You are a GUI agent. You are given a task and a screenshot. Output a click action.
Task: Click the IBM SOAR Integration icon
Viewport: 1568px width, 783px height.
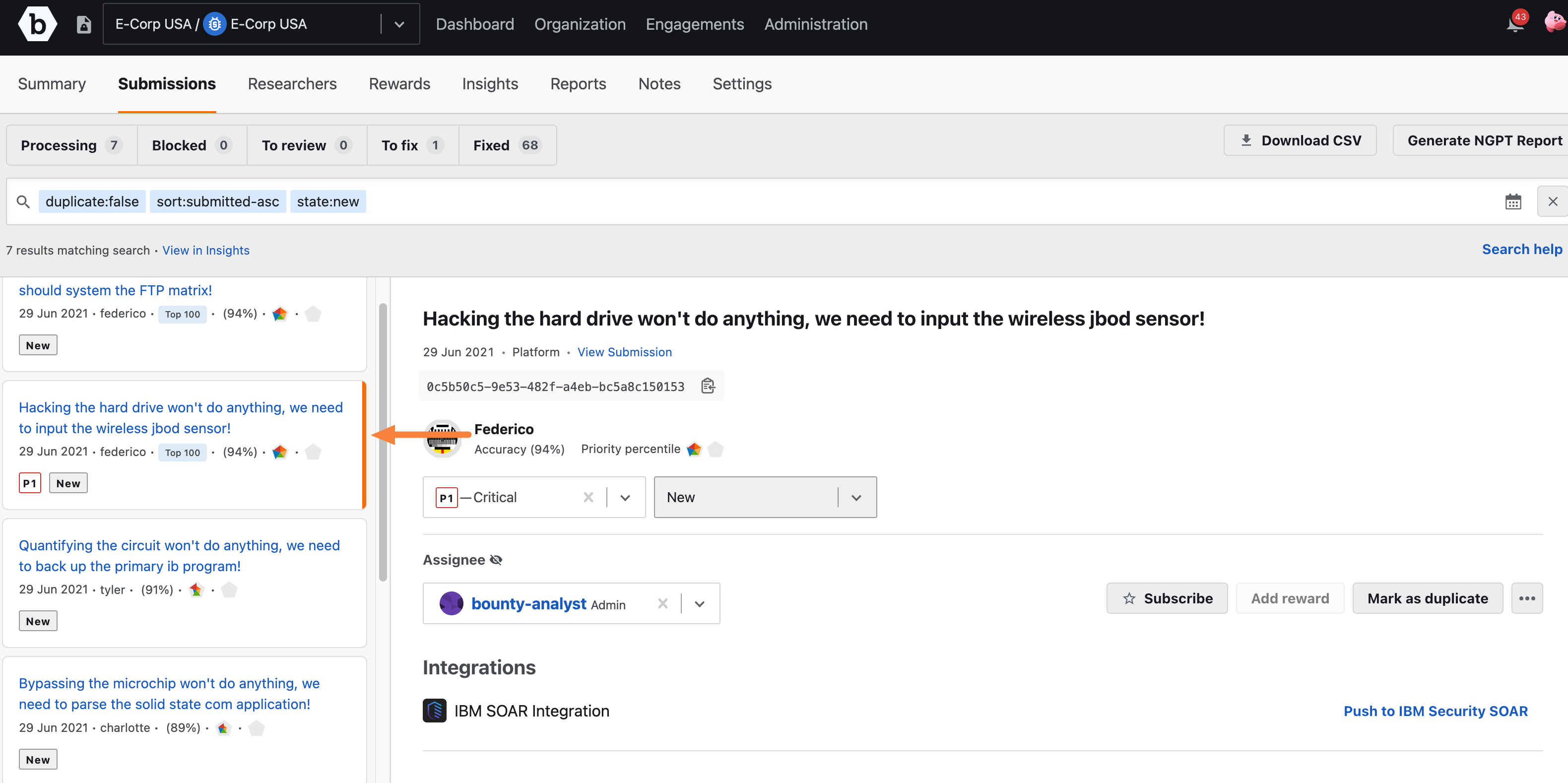(437, 711)
